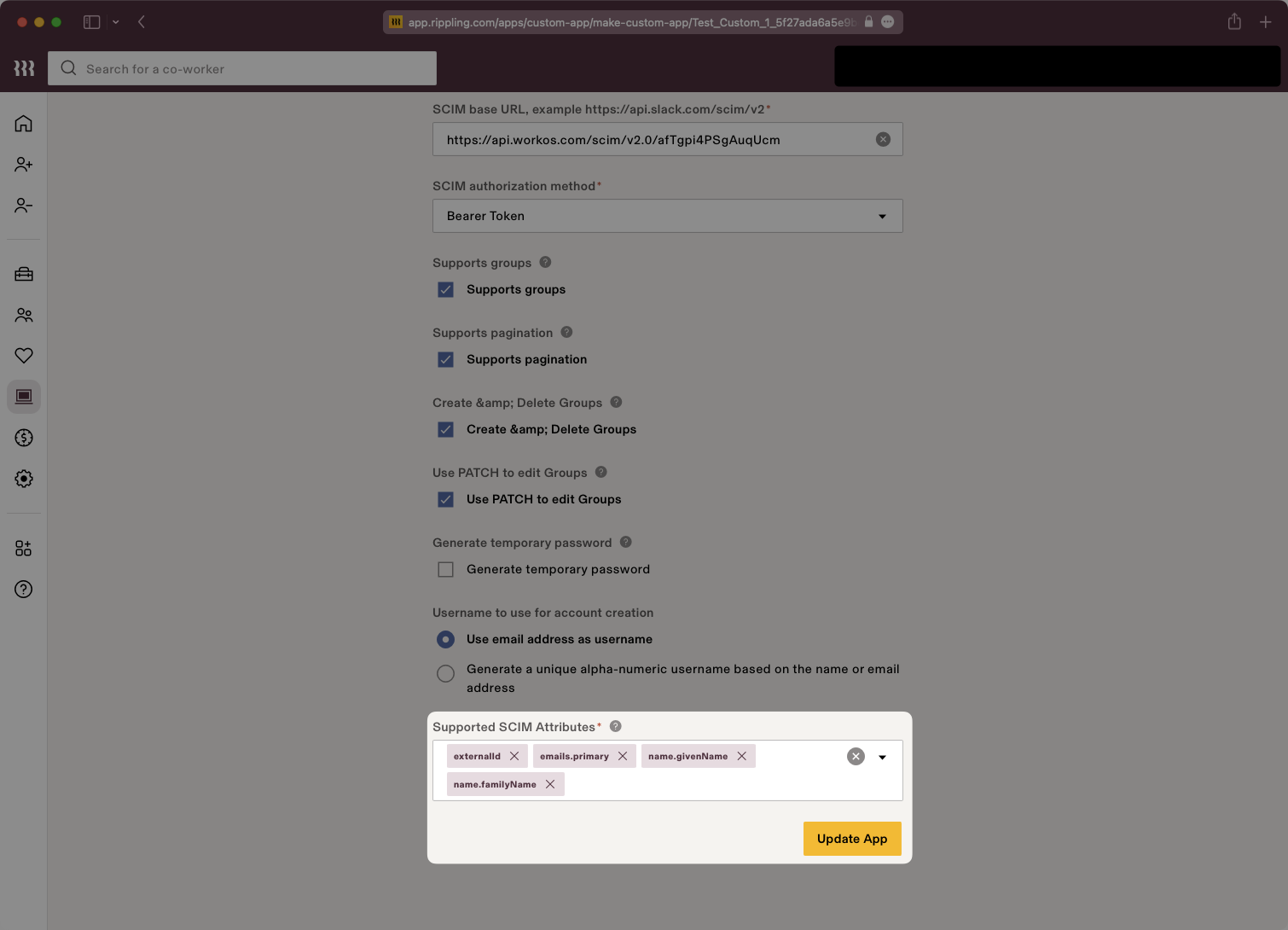Select generate unique alpha-numeric username option

[446, 674]
